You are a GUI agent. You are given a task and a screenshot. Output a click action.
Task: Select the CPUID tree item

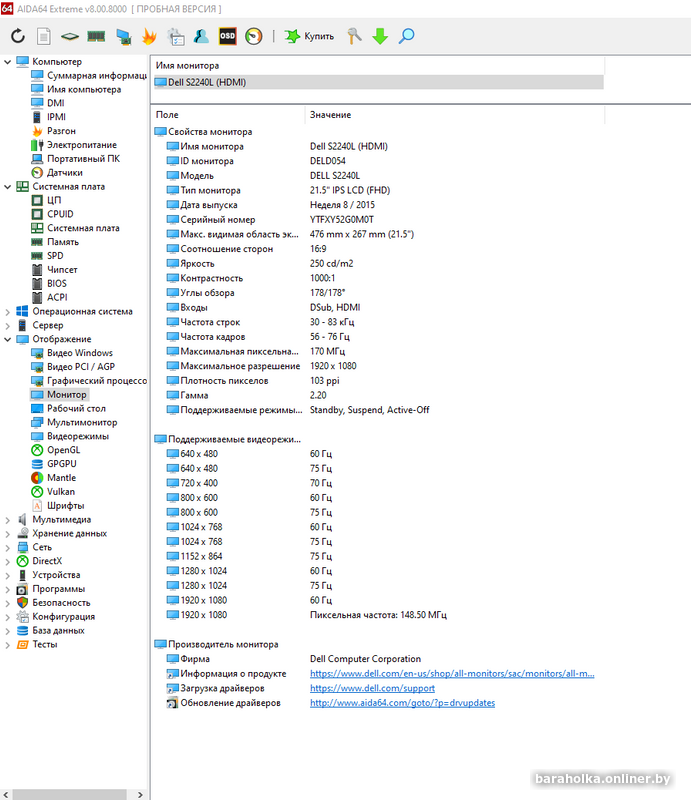(52, 214)
